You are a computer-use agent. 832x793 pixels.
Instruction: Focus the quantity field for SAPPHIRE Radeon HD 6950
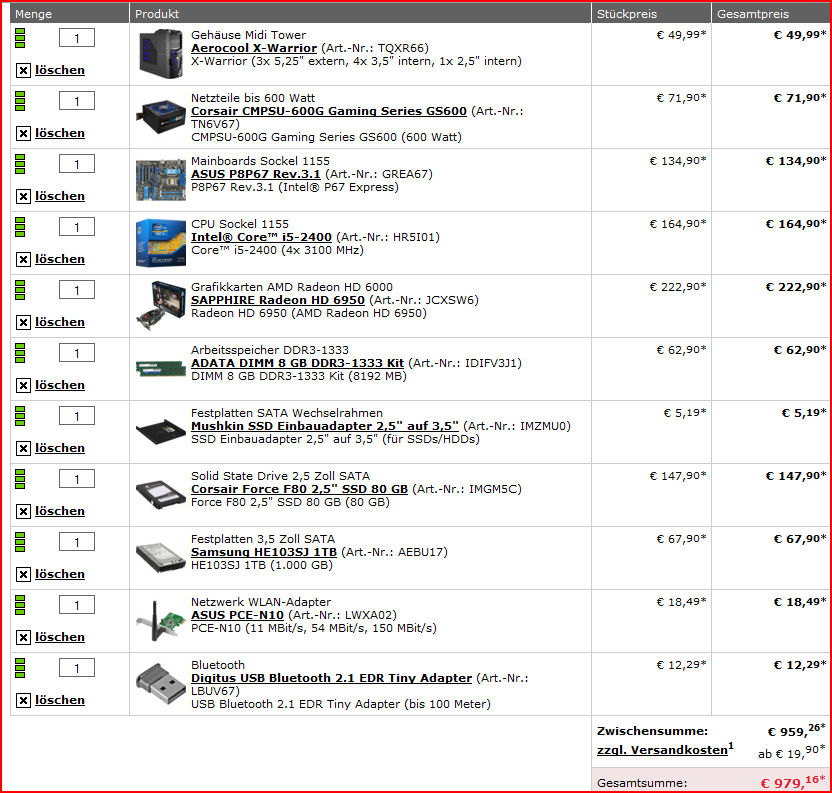click(77, 290)
